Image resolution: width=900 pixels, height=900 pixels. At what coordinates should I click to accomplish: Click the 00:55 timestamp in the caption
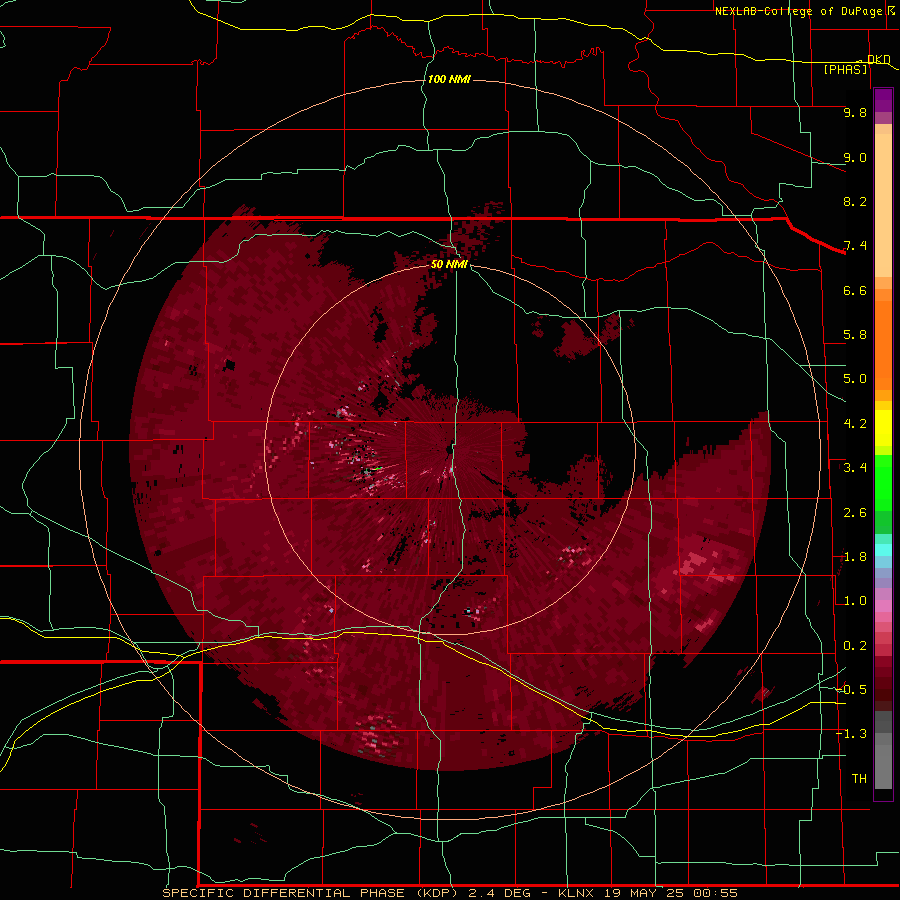click(716, 893)
